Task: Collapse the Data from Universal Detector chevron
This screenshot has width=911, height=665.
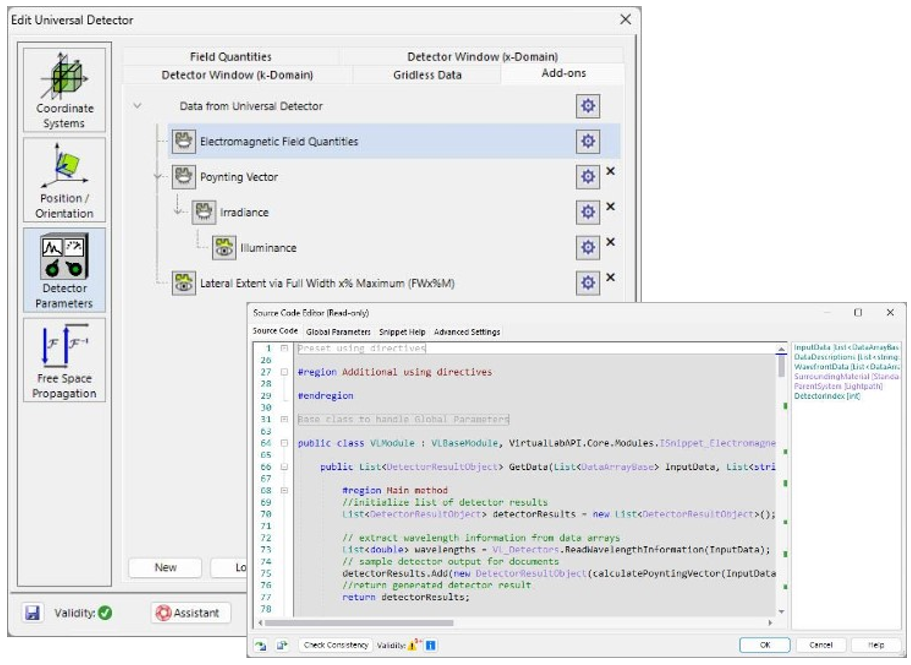Action: 137,106
